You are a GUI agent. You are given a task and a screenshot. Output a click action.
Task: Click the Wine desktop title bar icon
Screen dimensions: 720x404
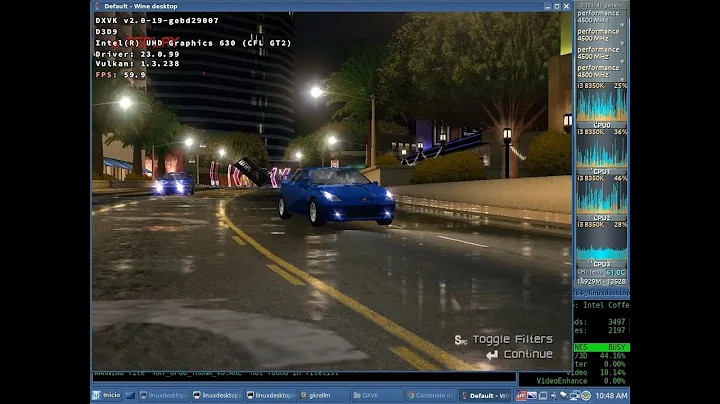coord(97,6)
